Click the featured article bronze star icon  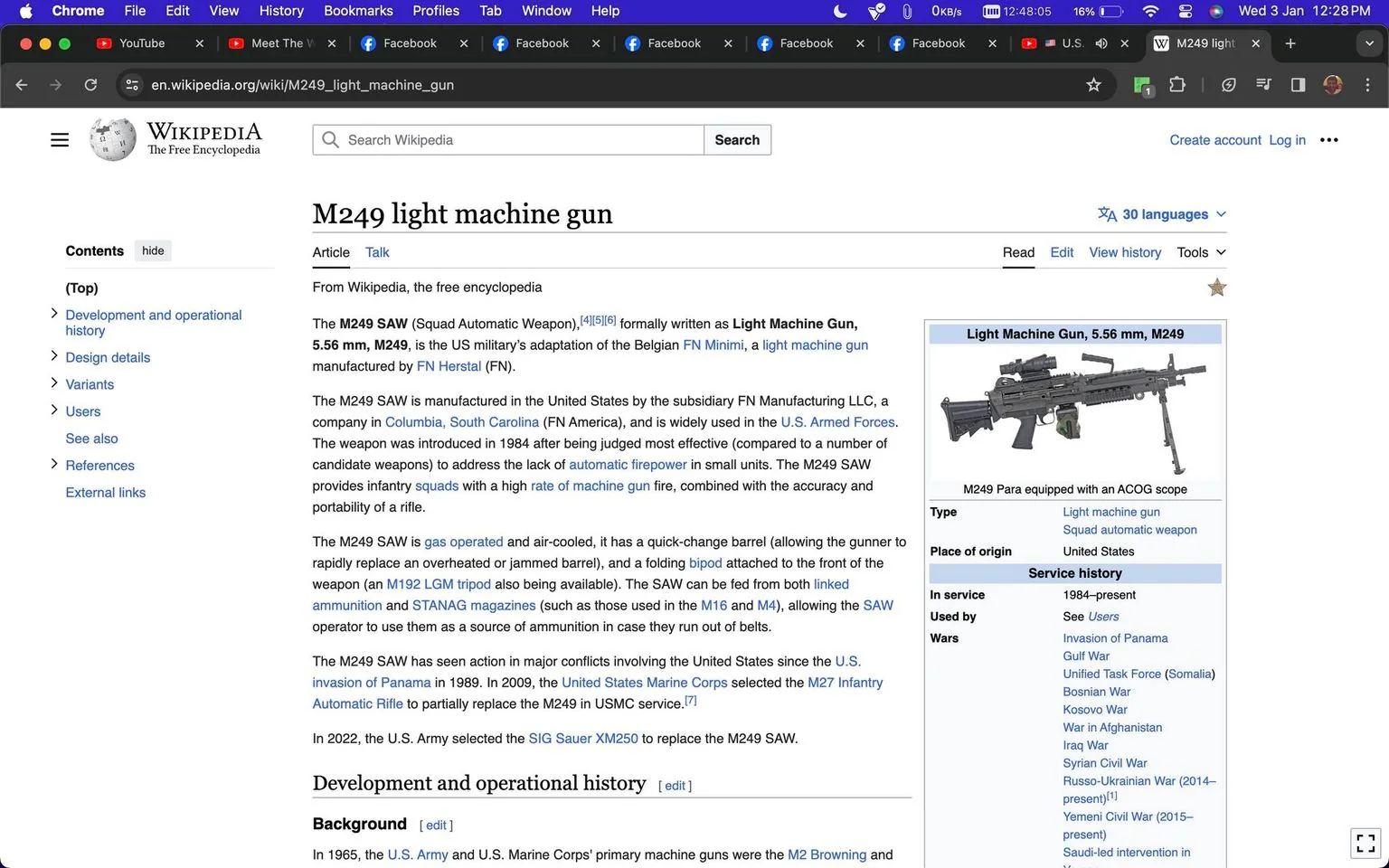click(1217, 288)
